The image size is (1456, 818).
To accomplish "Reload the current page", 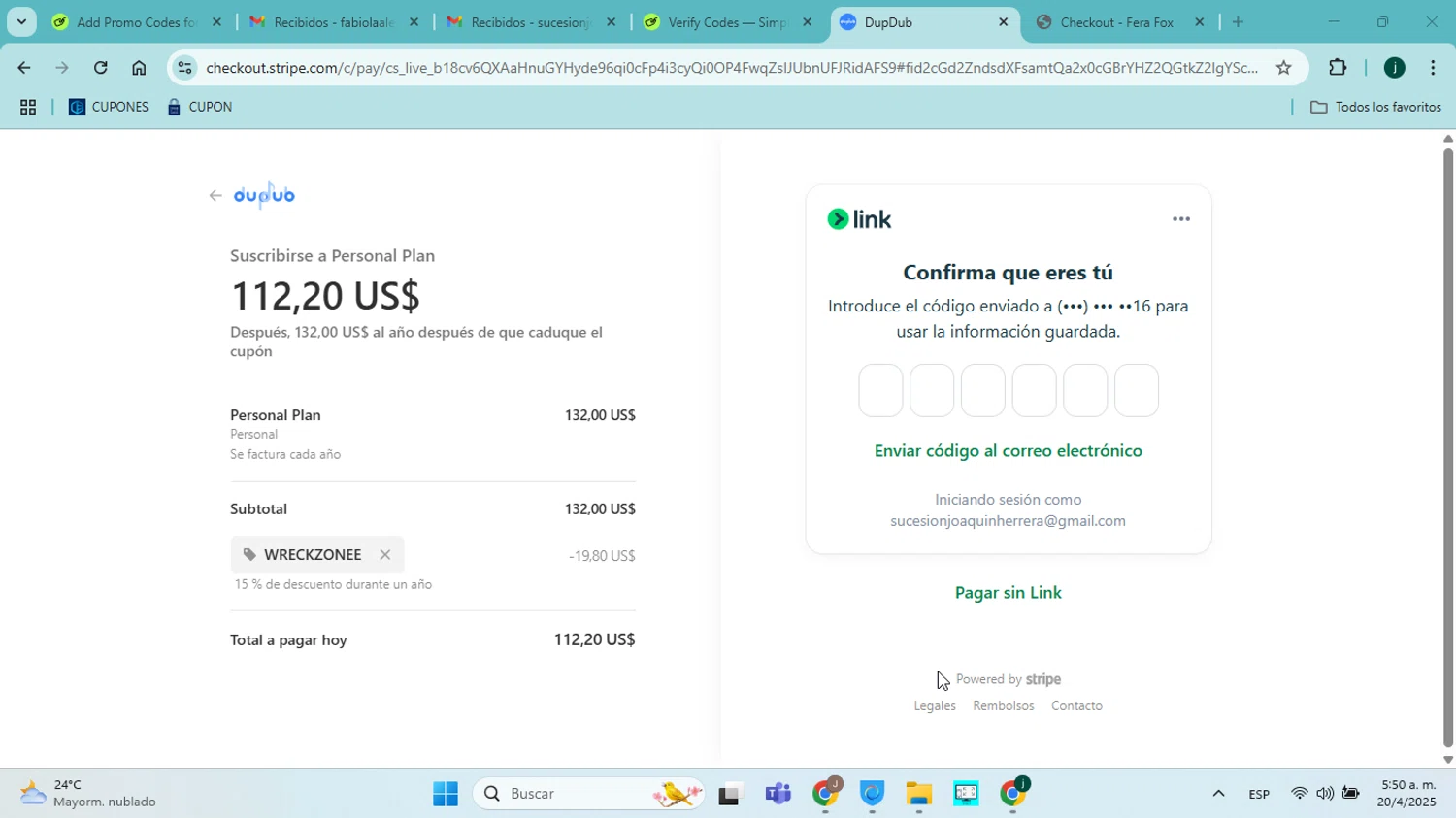I will pyautogui.click(x=101, y=68).
